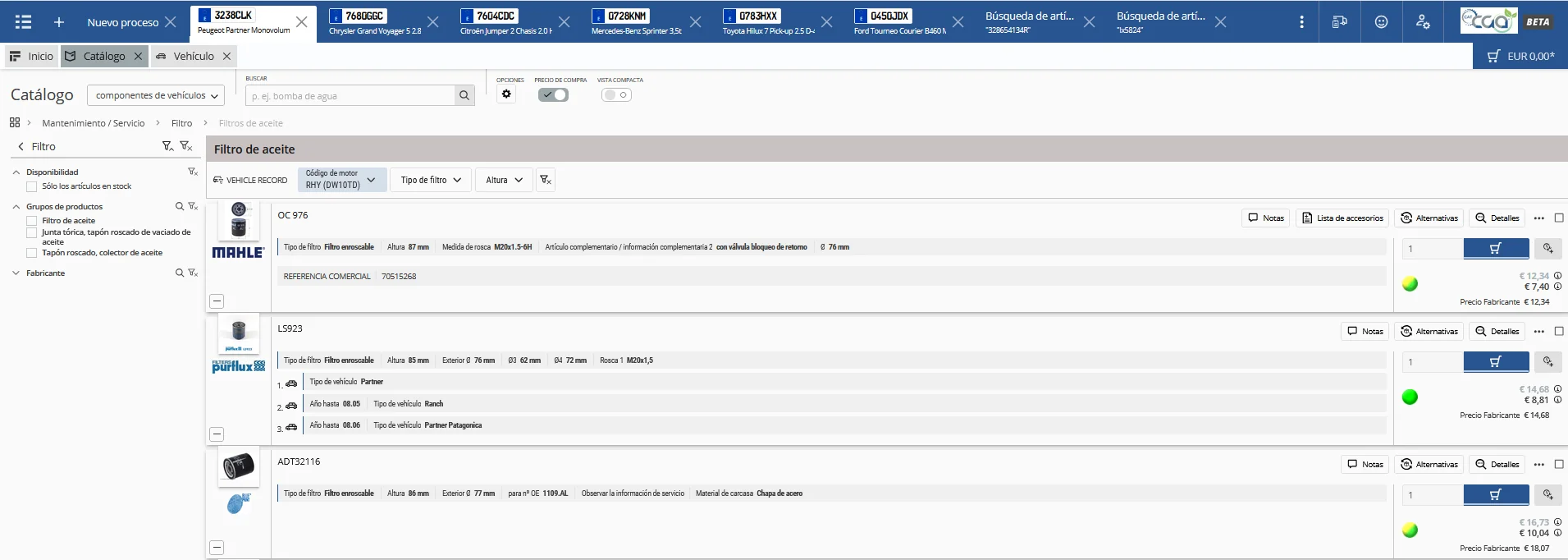Viewport: 1568px width, 560px height.
Task: Open the main menu list icon
Action: 23,22
